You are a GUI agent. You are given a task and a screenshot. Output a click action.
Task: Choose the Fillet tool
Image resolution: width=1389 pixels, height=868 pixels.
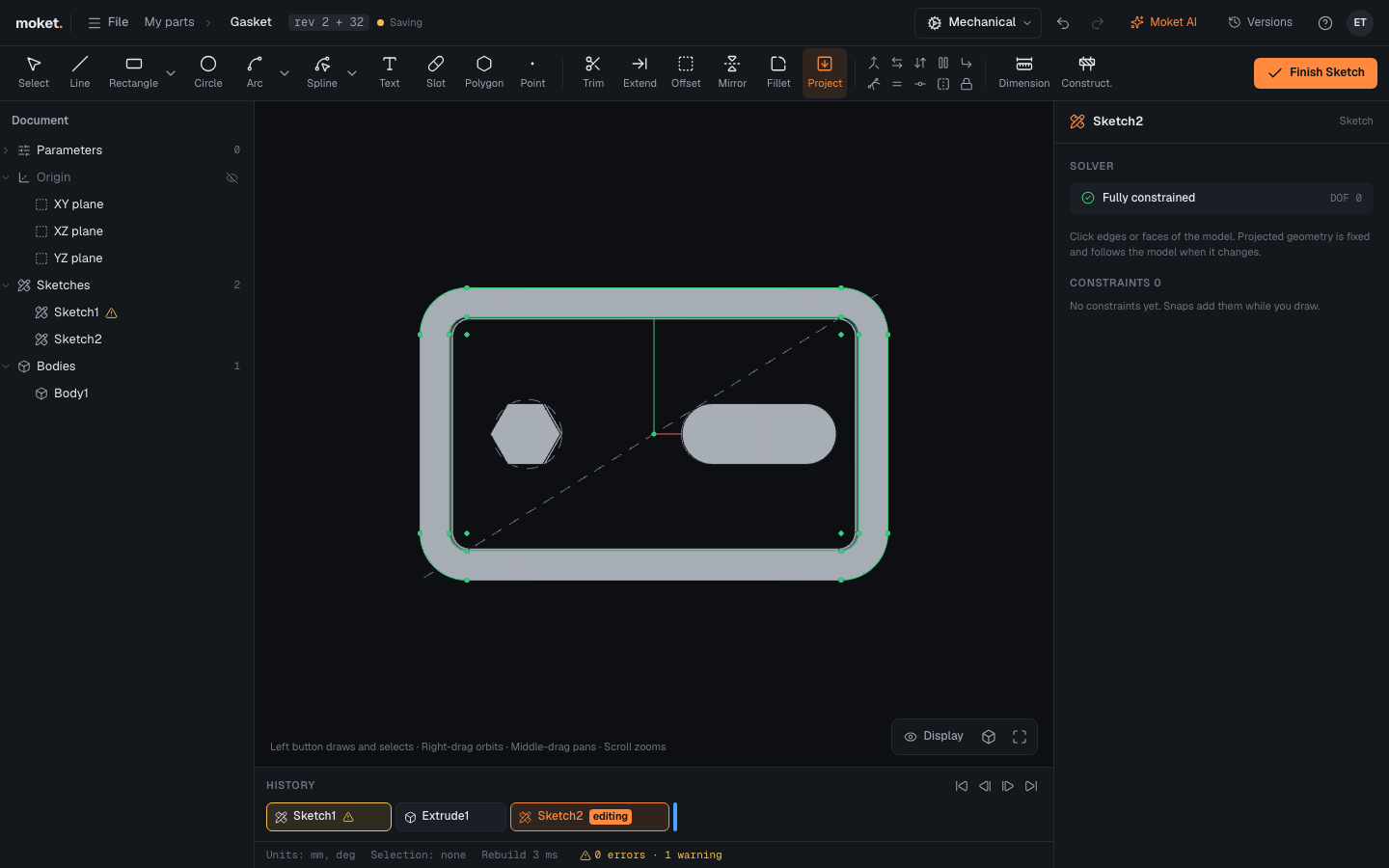tap(778, 72)
